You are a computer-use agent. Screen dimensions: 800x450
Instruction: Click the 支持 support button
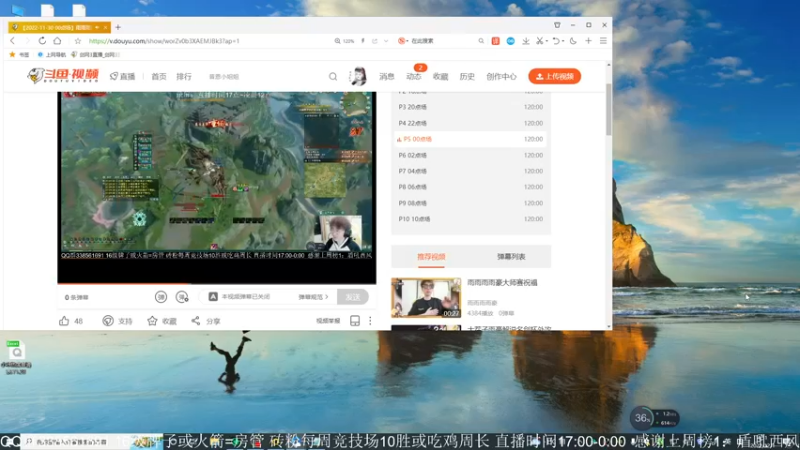click(117, 321)
